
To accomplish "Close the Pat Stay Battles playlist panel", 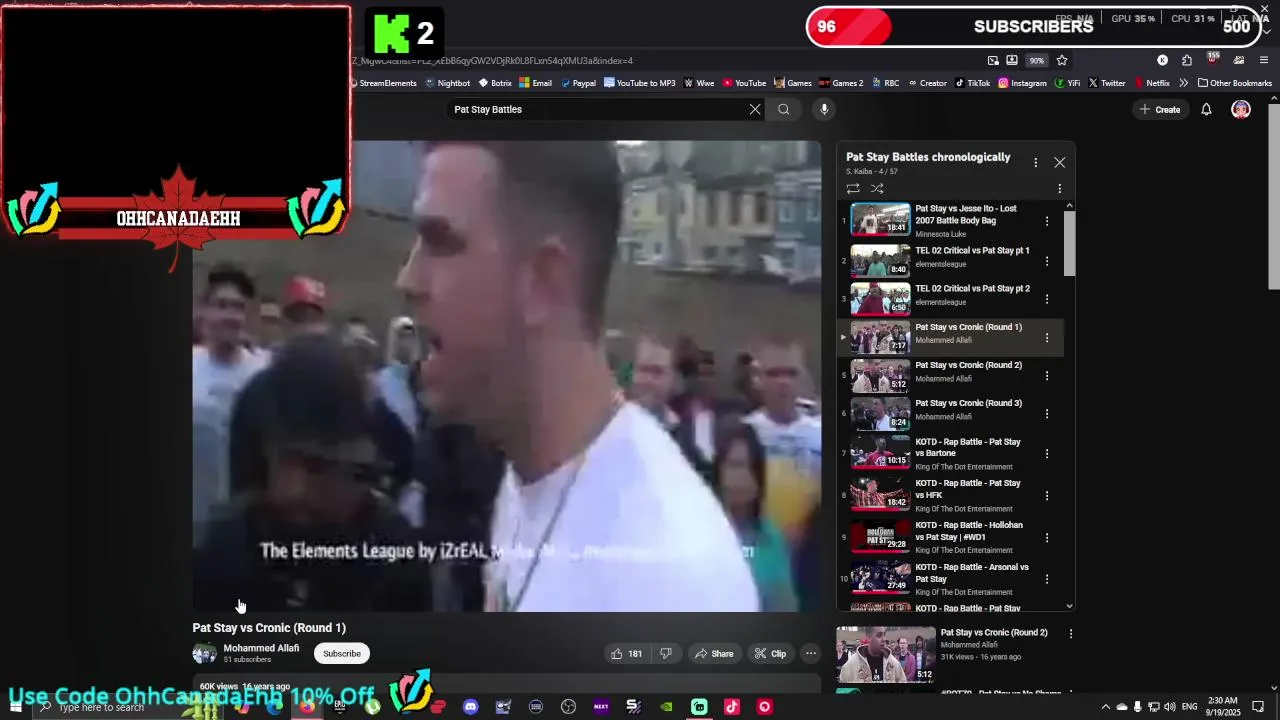I will (x=1060, y=162).
